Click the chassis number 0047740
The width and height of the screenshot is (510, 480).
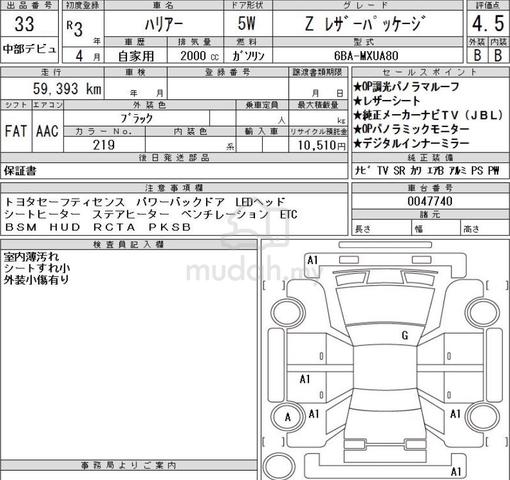[x=430, y=201]
